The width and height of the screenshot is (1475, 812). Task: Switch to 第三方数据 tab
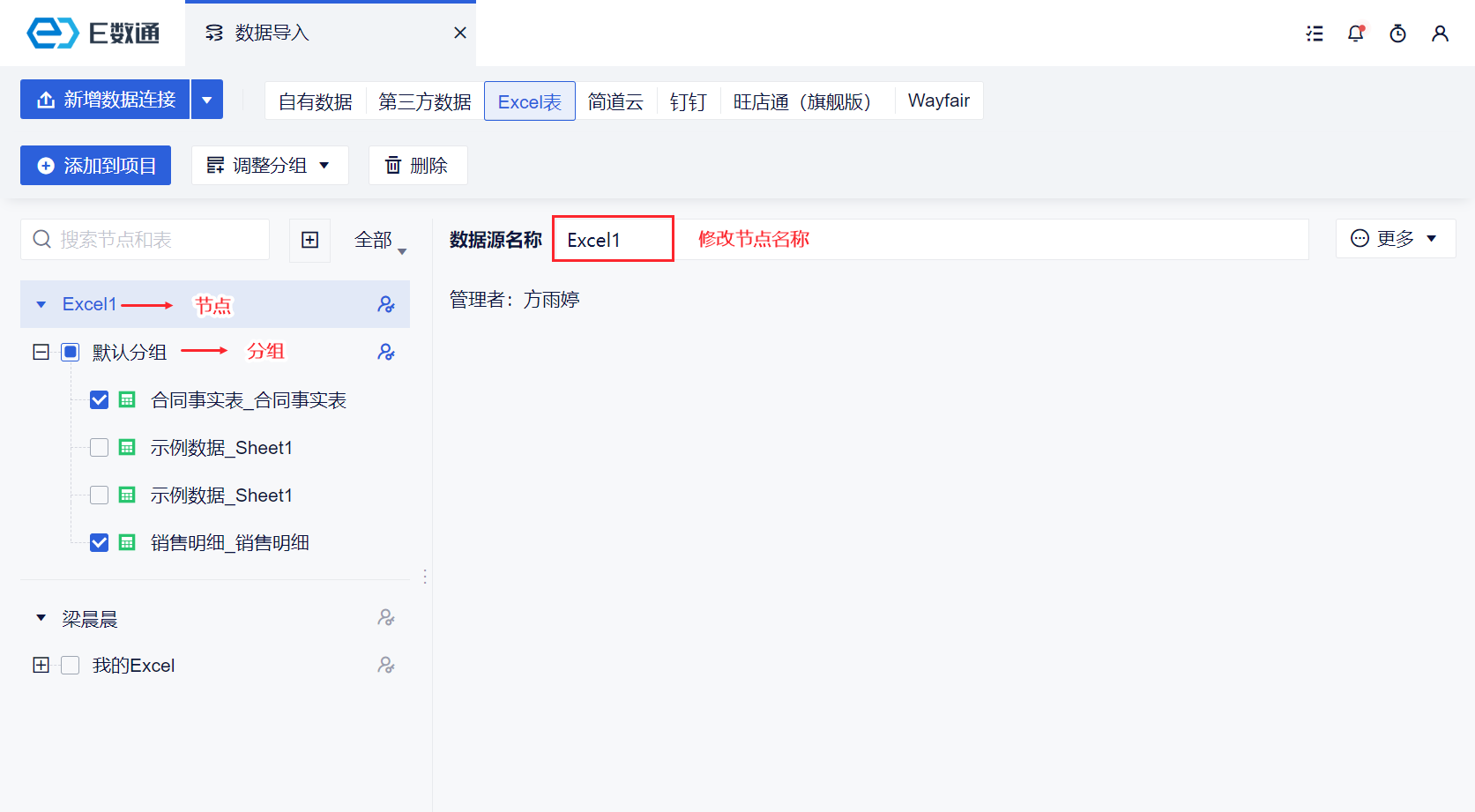425,101
